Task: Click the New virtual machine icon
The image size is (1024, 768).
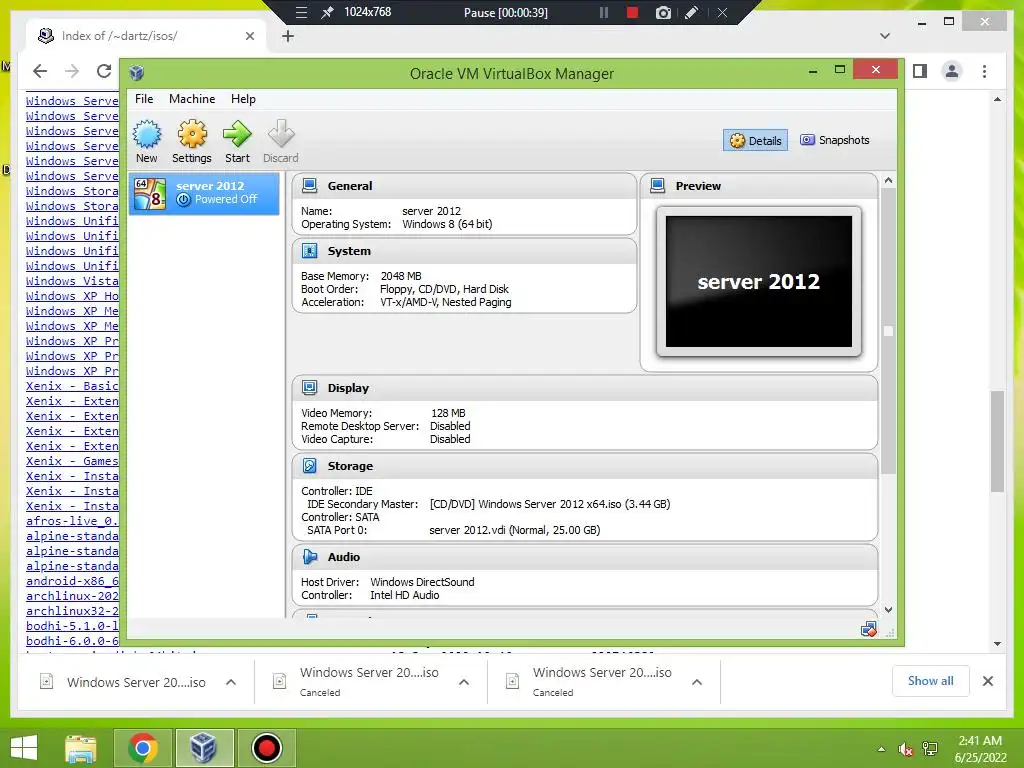Action: [x=147, y=135]
